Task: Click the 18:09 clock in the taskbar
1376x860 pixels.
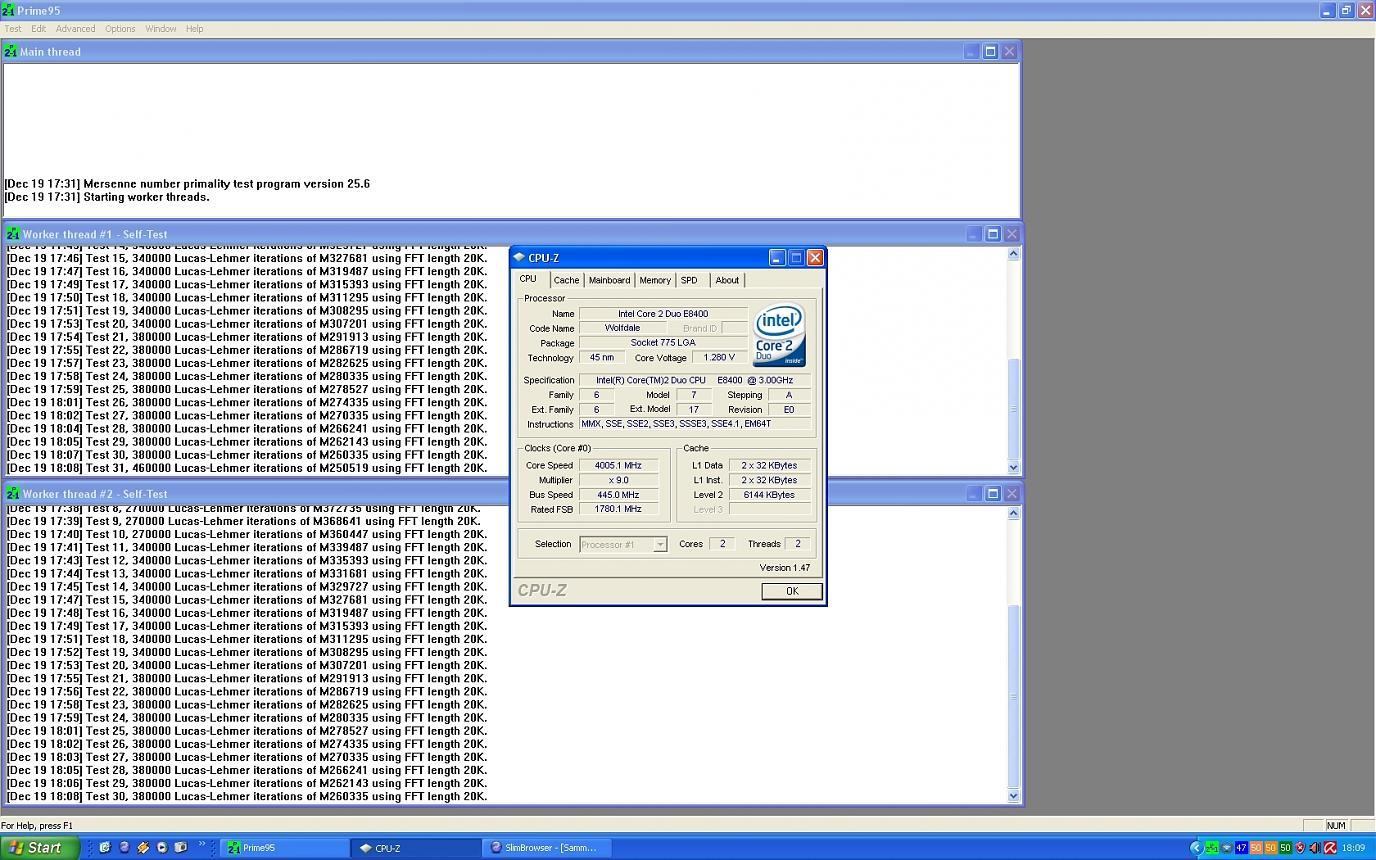Action: coord(1354,848)
